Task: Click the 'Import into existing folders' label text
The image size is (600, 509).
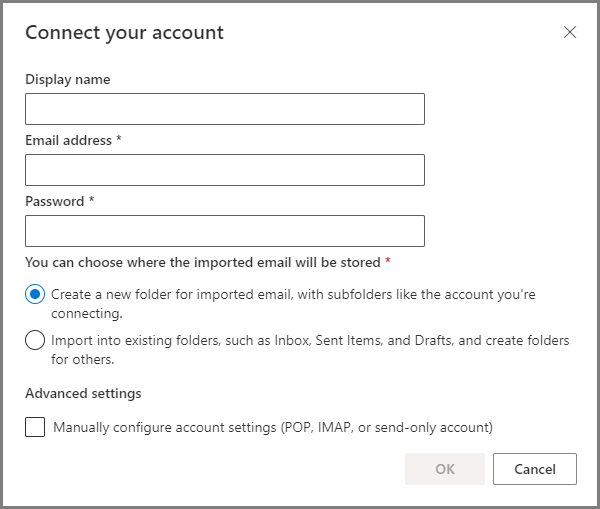Action: tap(310, 349)
